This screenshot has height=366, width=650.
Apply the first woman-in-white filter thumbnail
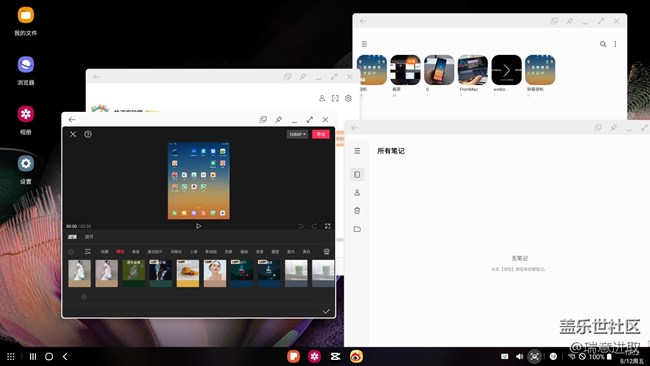click(79, 273)
